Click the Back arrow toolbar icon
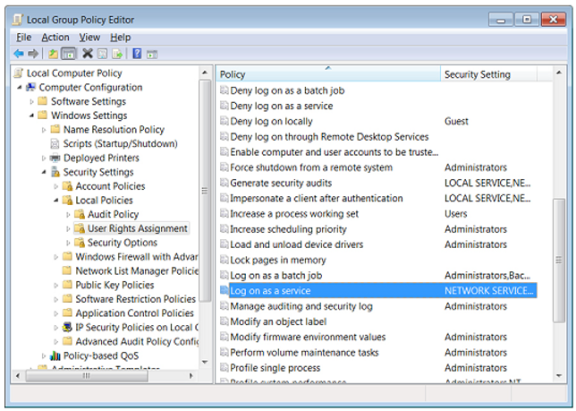 tap(18, 54)
